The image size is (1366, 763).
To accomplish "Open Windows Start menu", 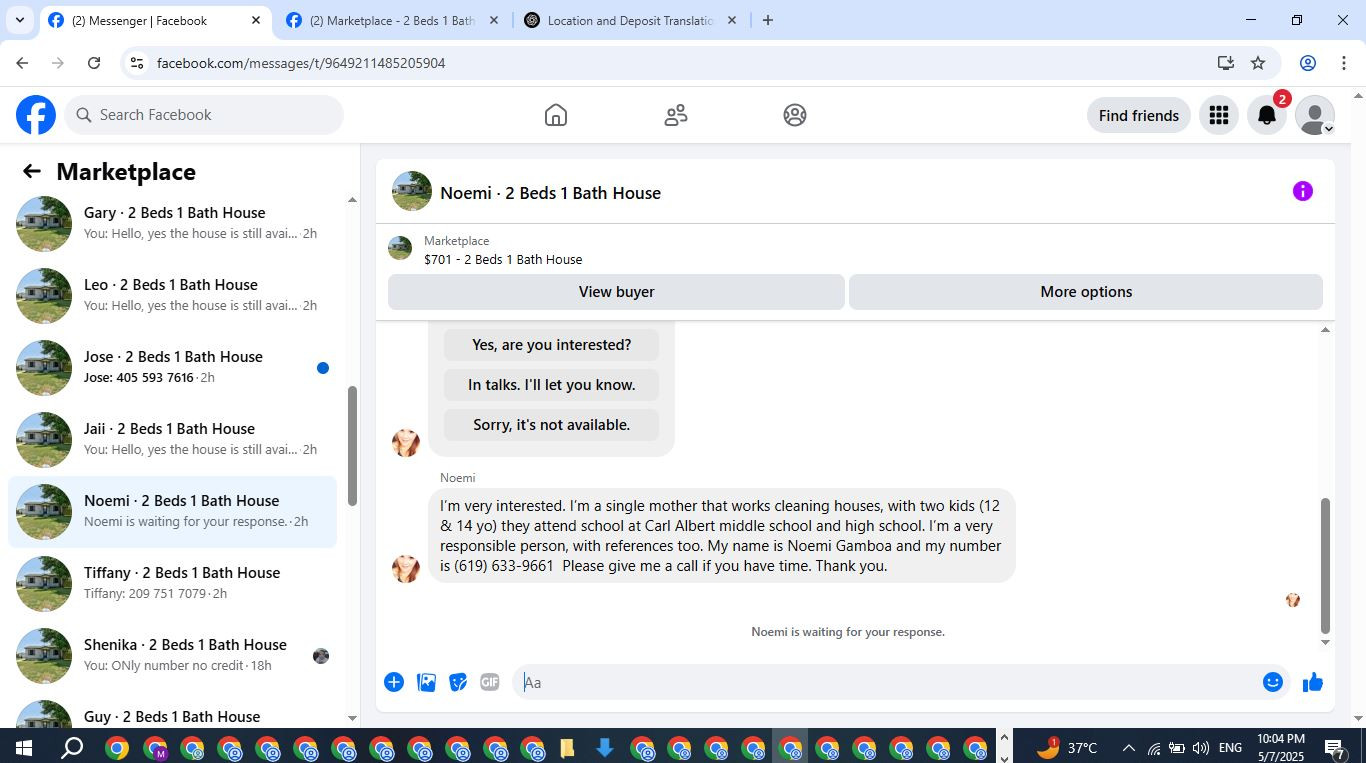I will pyautogui.click(x=23, y=747).
